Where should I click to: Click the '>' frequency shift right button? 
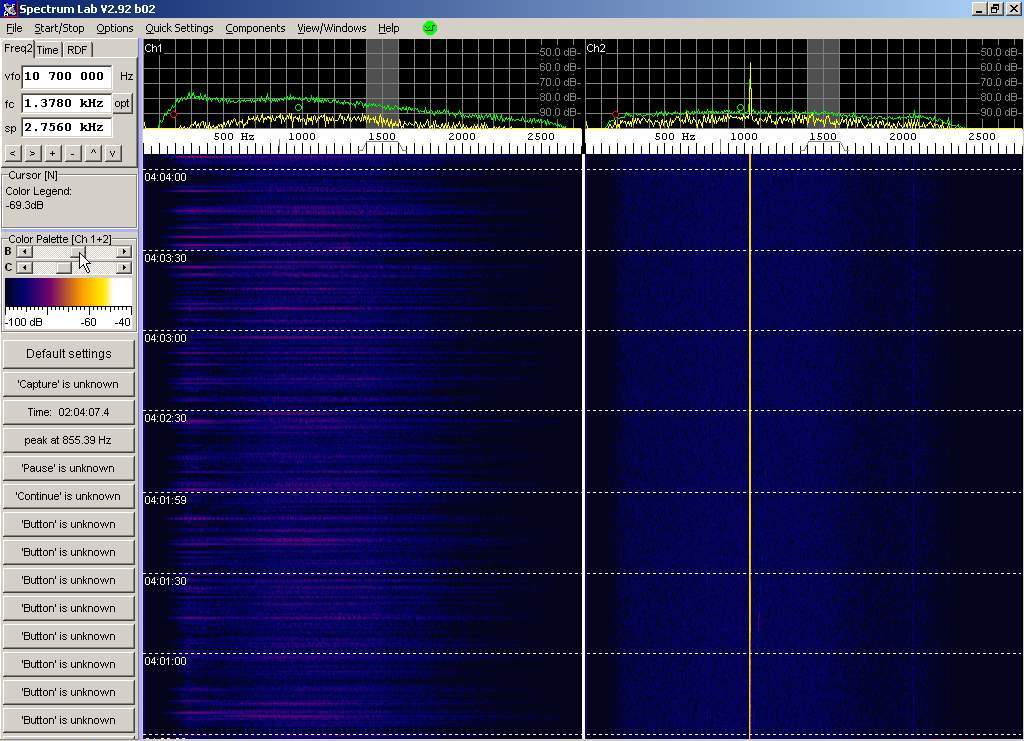tap(32, 153)
